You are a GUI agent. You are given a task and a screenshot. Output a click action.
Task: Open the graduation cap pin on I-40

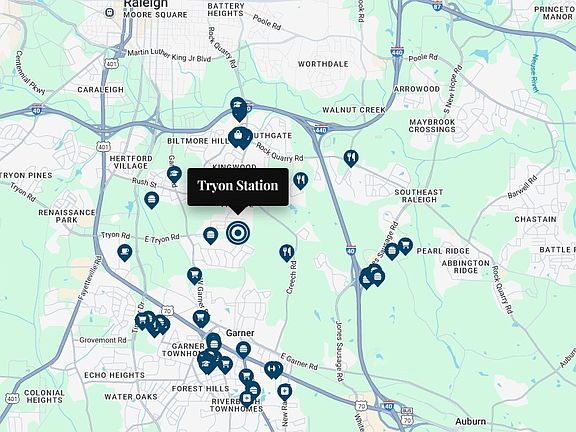pos(238,107)
